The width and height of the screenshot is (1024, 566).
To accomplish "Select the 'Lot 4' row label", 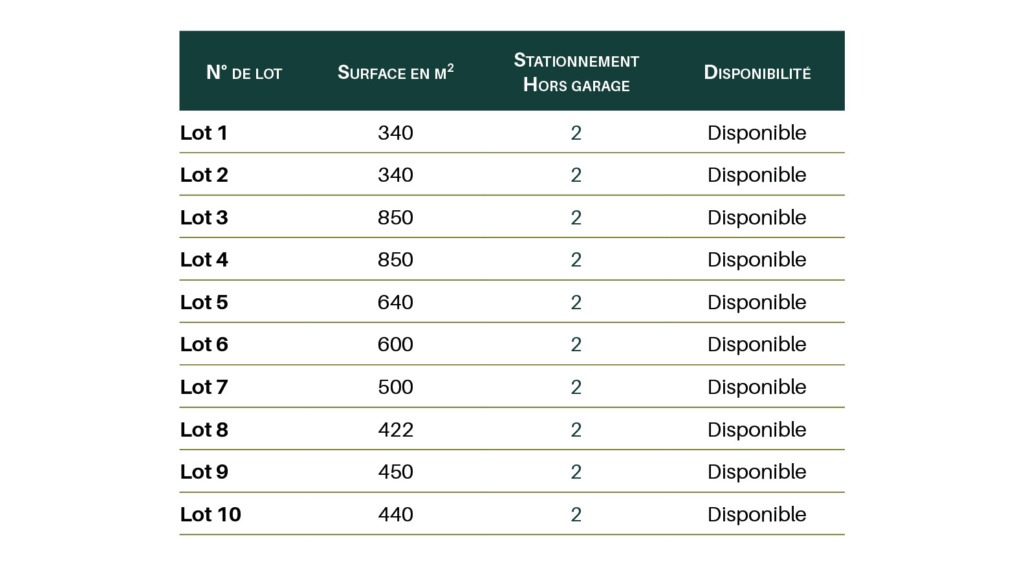I will (x=204, y=260).
